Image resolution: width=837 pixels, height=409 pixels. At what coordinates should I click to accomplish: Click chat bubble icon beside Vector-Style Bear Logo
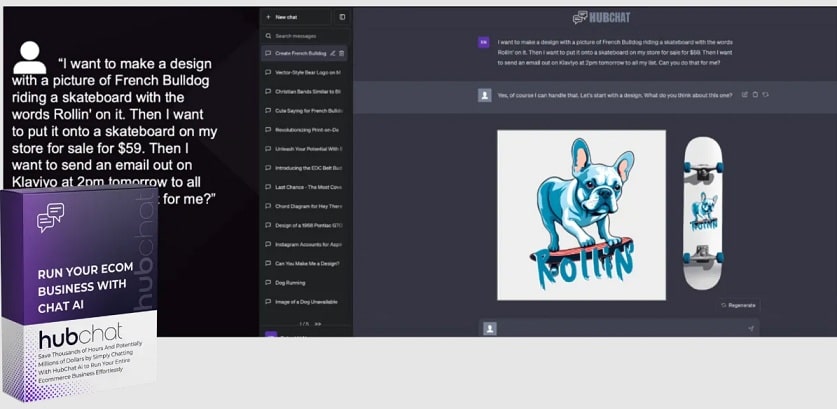[x=269, y=72]
